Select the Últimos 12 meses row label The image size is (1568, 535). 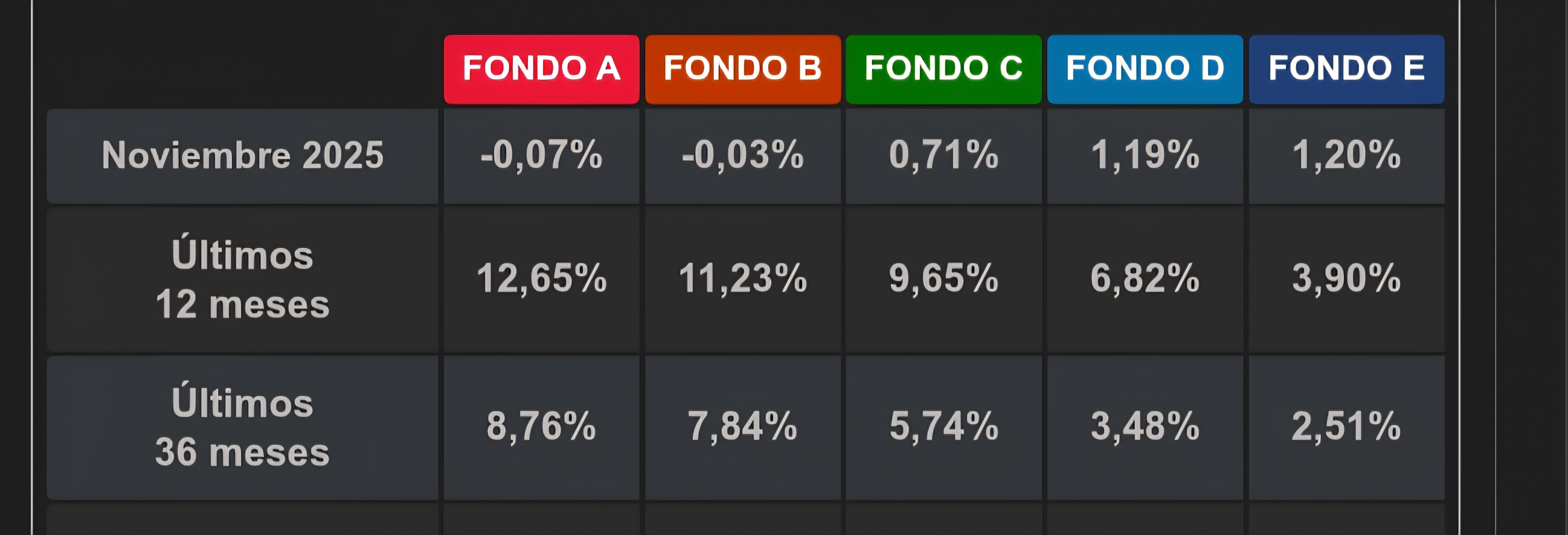tap(242, 280)
